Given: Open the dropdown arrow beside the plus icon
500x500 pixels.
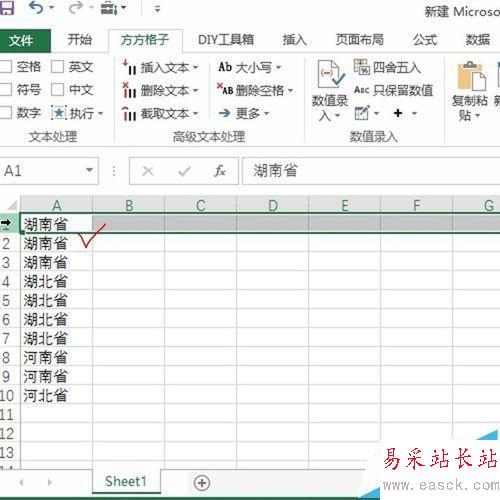Looking at the screenshot, I should click(x=414, y=114).
